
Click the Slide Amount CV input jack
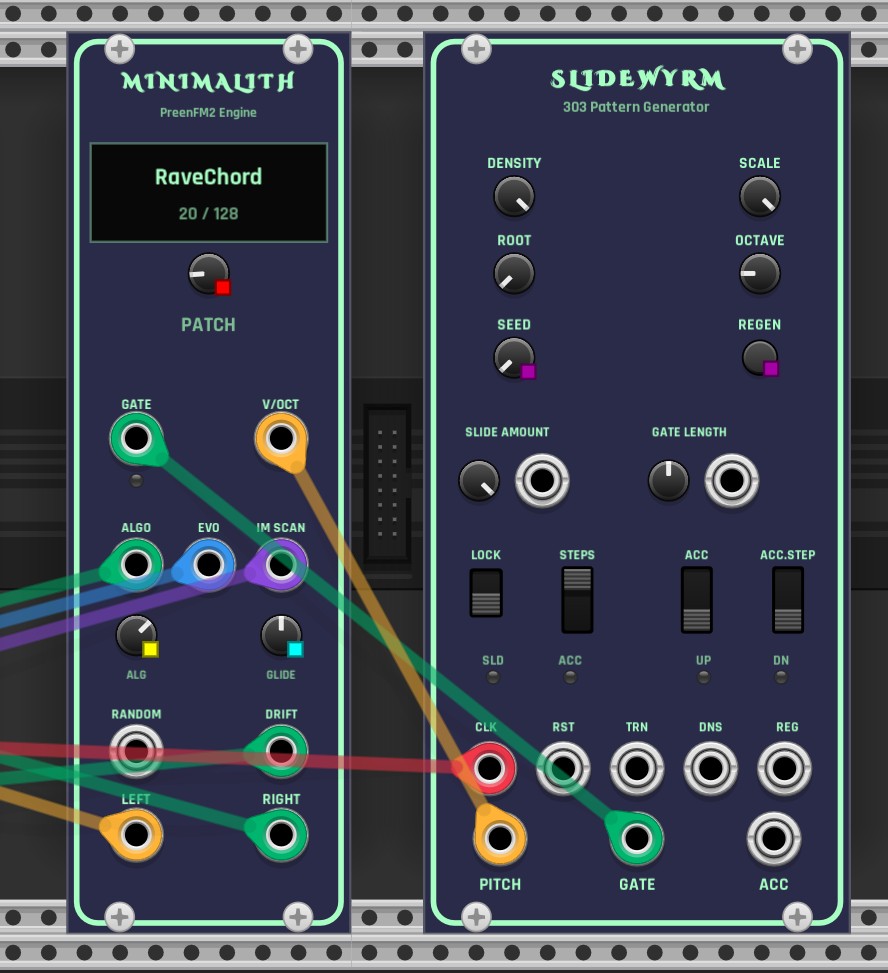click(x=542, y=481)
